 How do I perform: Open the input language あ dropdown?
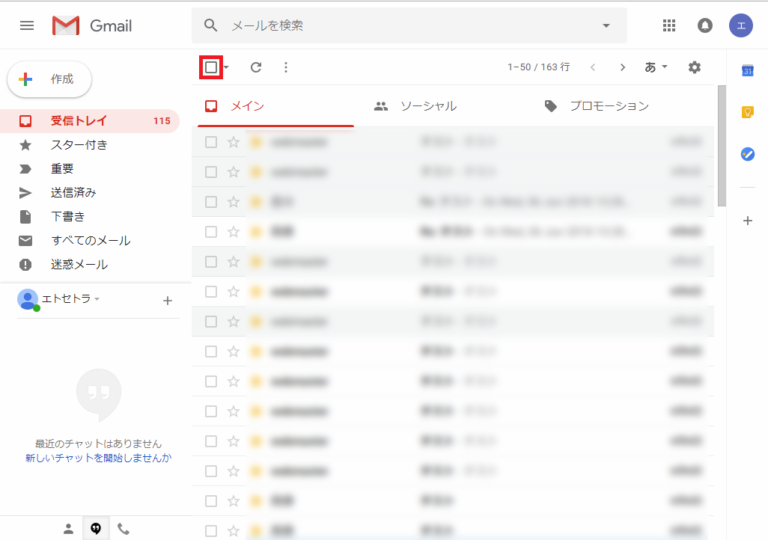(656, 67)
